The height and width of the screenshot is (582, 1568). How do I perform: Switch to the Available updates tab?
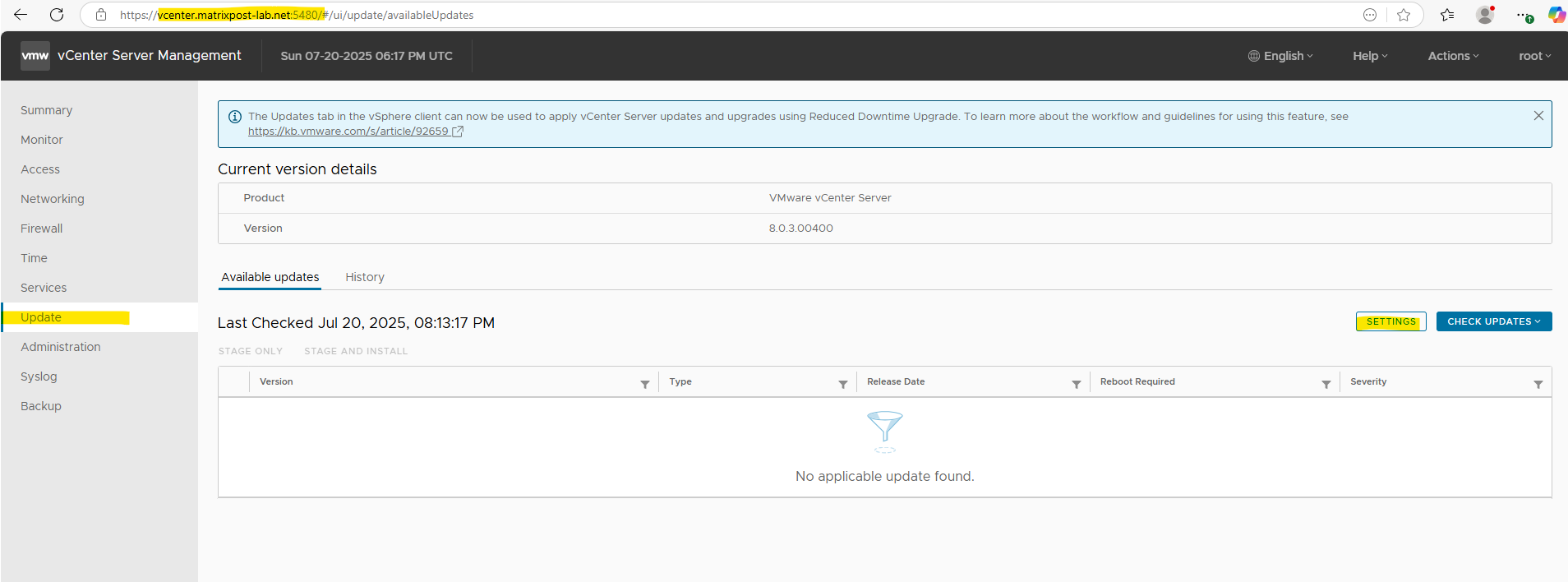pos(270,277)
